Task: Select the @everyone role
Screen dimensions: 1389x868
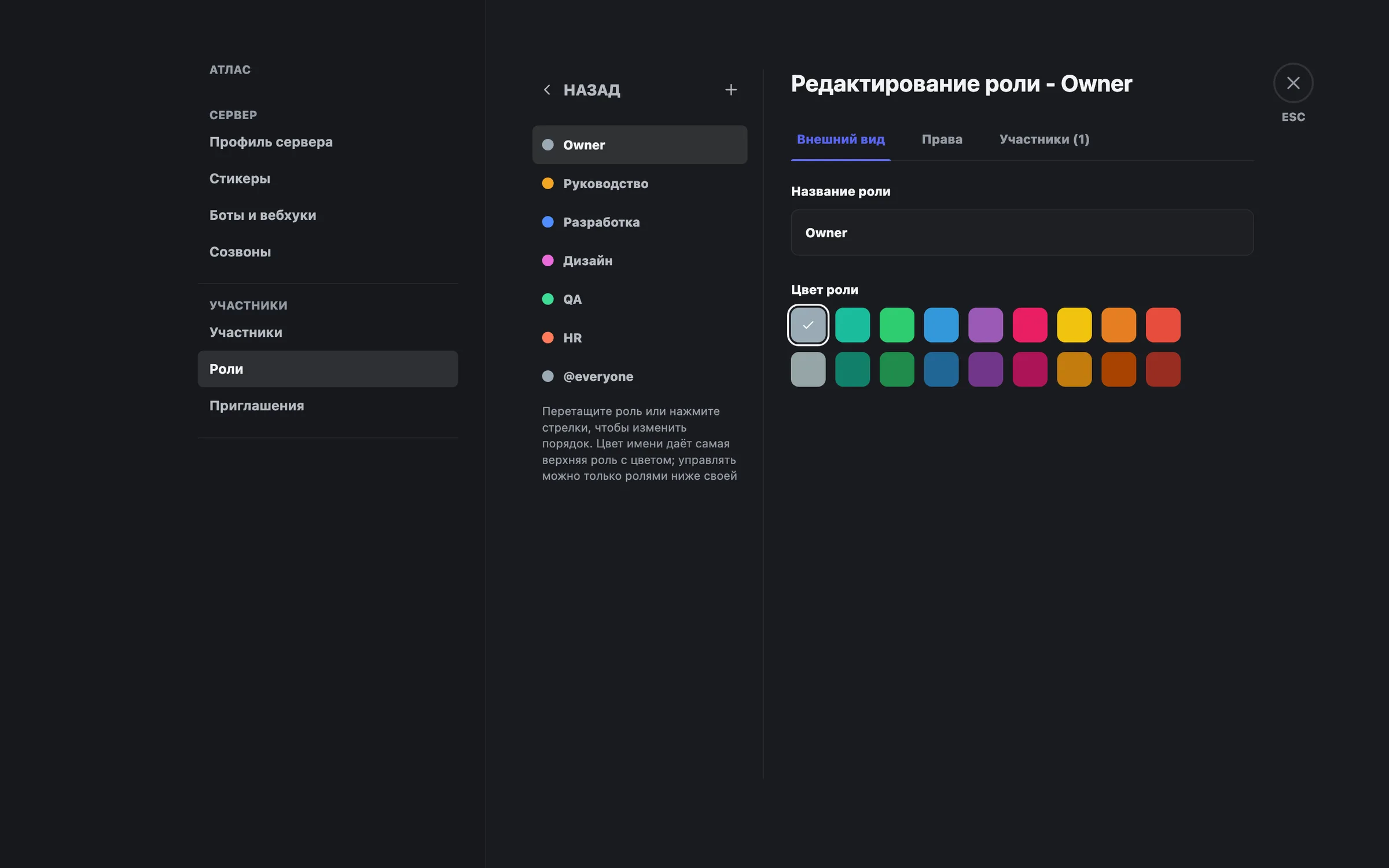Action: pos(640,376)
